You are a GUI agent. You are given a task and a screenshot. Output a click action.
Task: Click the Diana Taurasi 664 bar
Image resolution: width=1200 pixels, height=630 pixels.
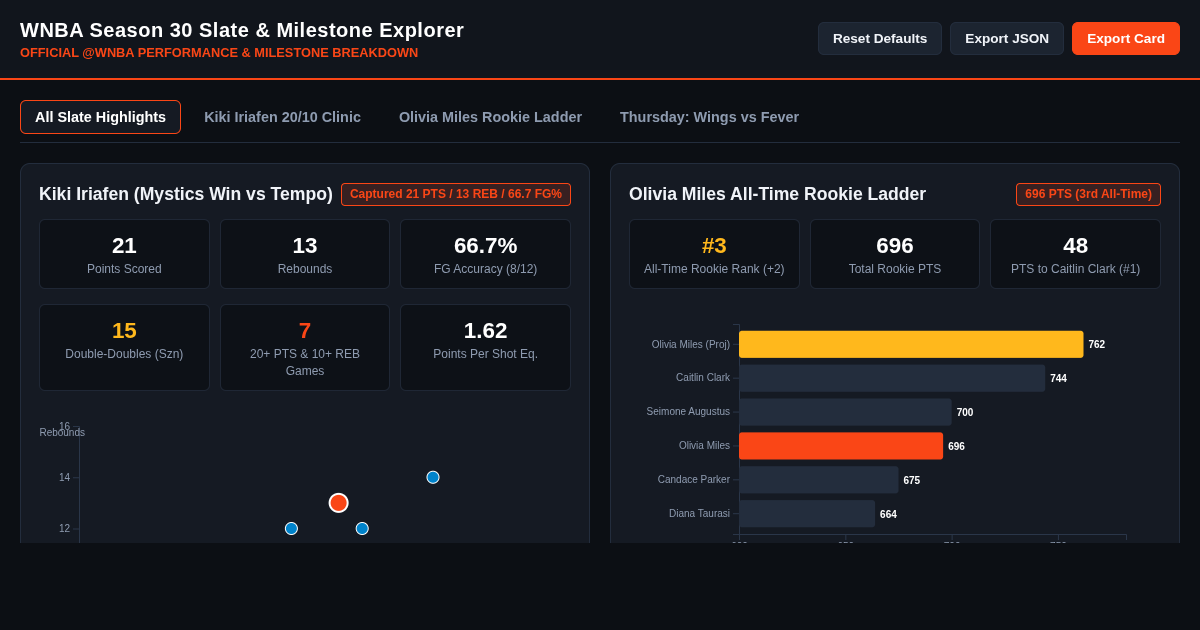tap(807, 514)
